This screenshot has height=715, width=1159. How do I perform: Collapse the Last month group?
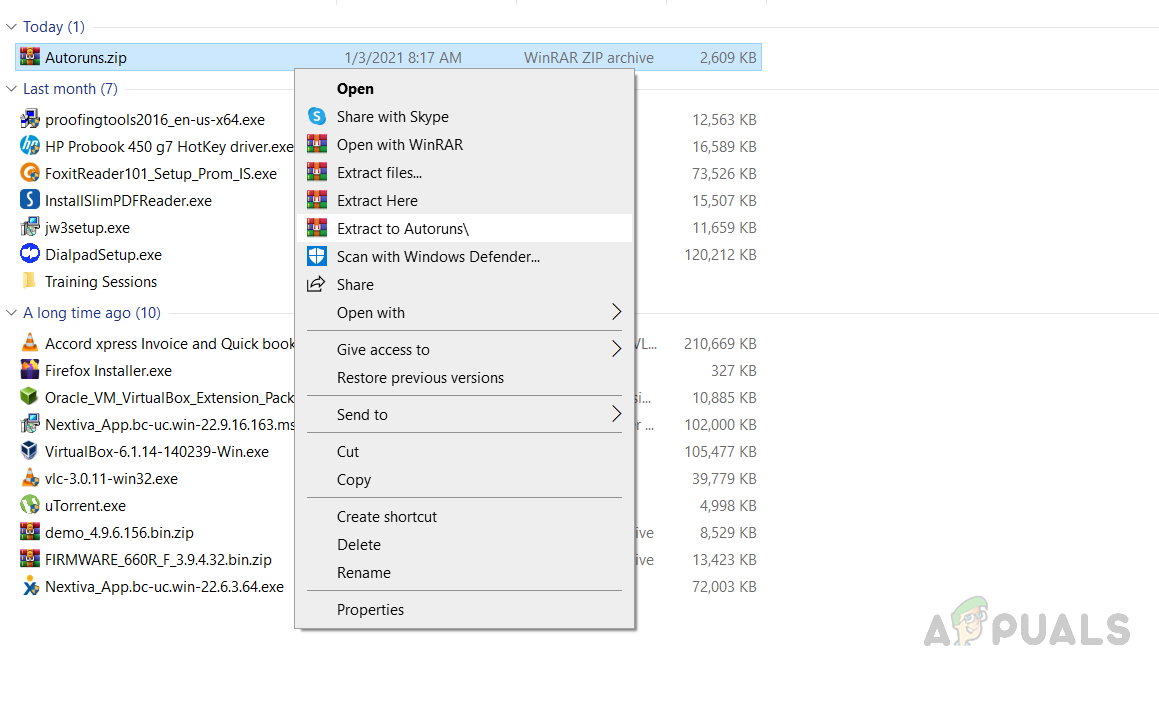pyautogui.click(x=12, y=89)
